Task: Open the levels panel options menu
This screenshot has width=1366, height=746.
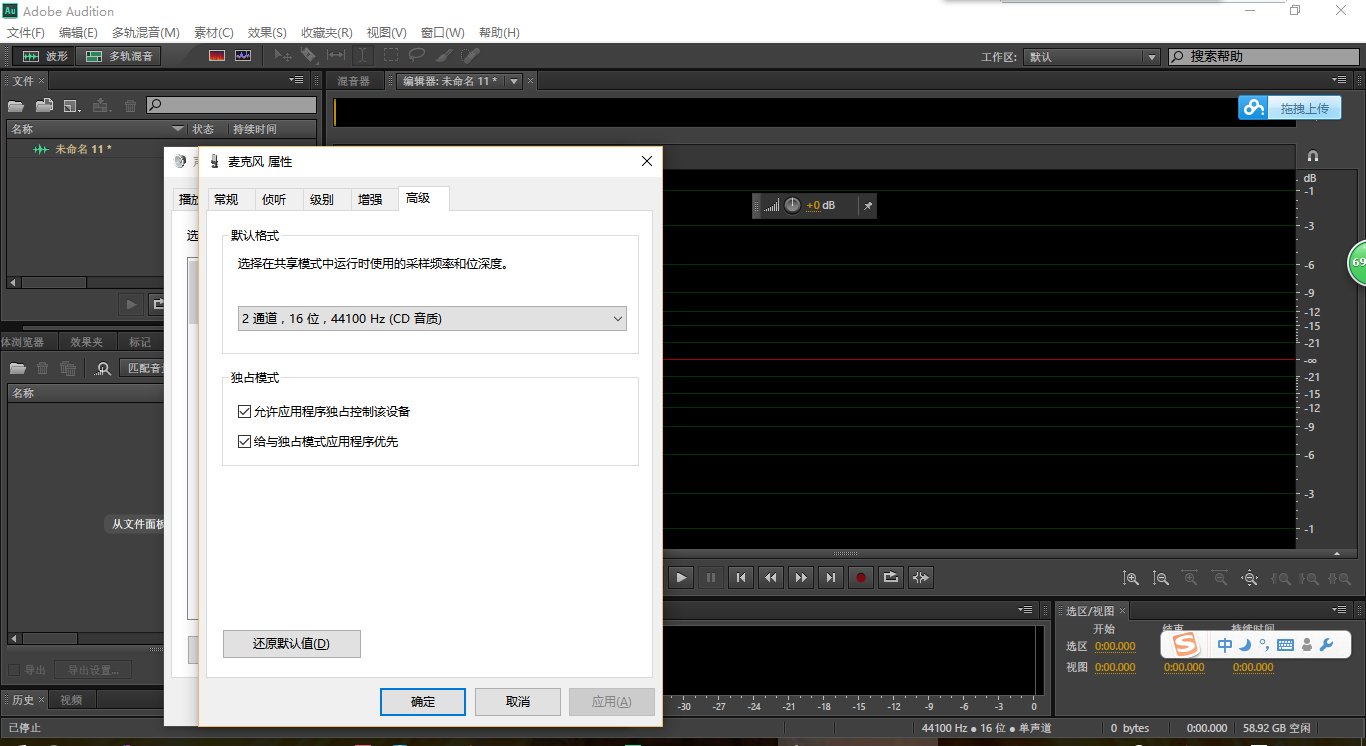Action: 1026,610
